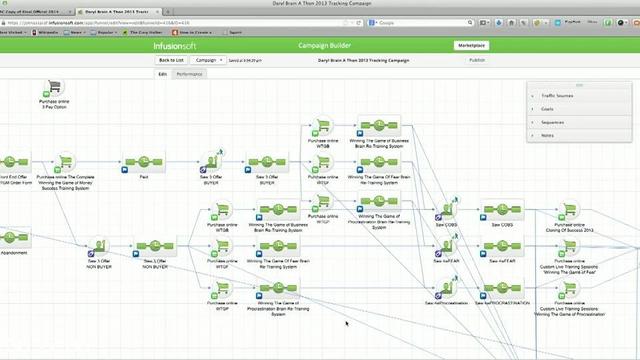Screen dimensions: 640x360
Task: Select the Abandonment sequence node
Action: click(x=14, y=237)
